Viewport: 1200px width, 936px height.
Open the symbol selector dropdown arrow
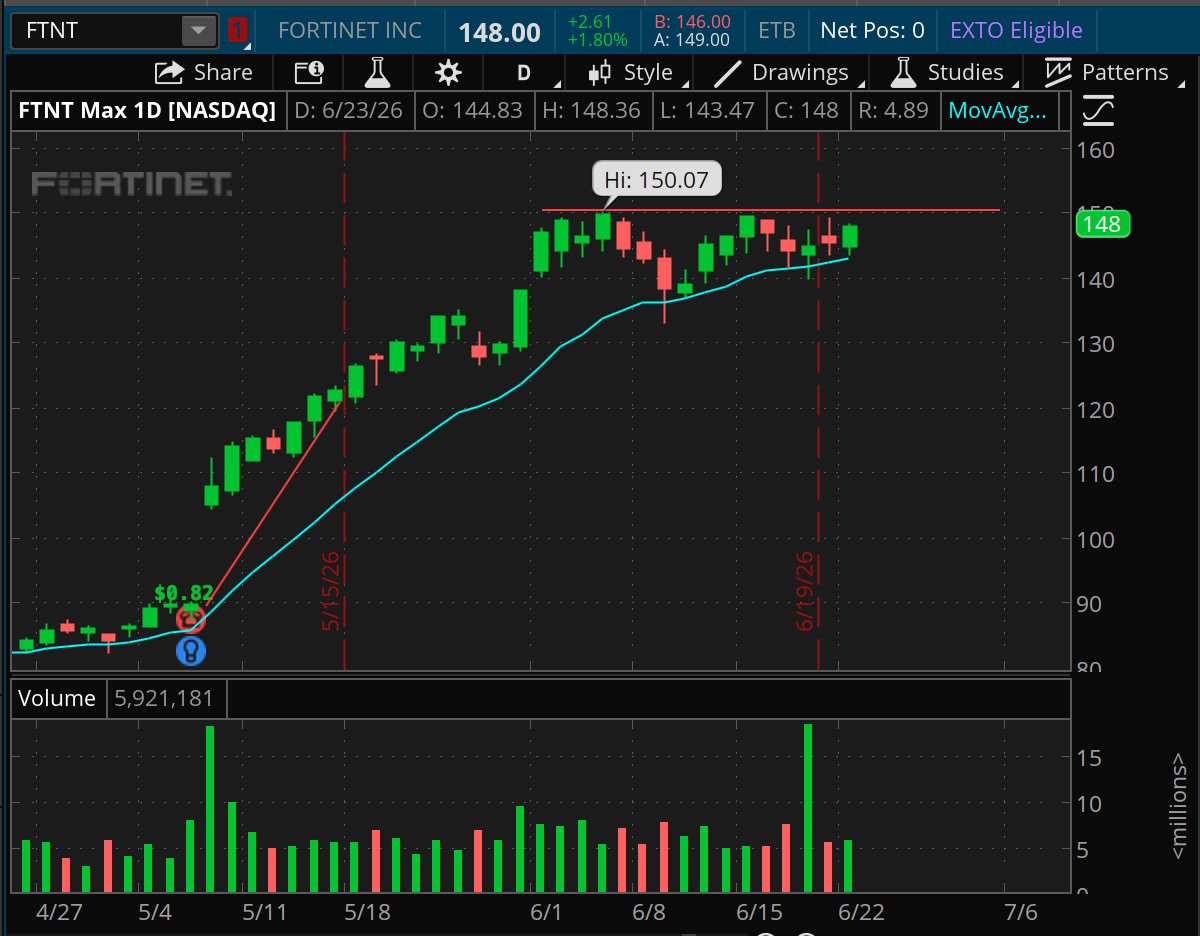199,31
